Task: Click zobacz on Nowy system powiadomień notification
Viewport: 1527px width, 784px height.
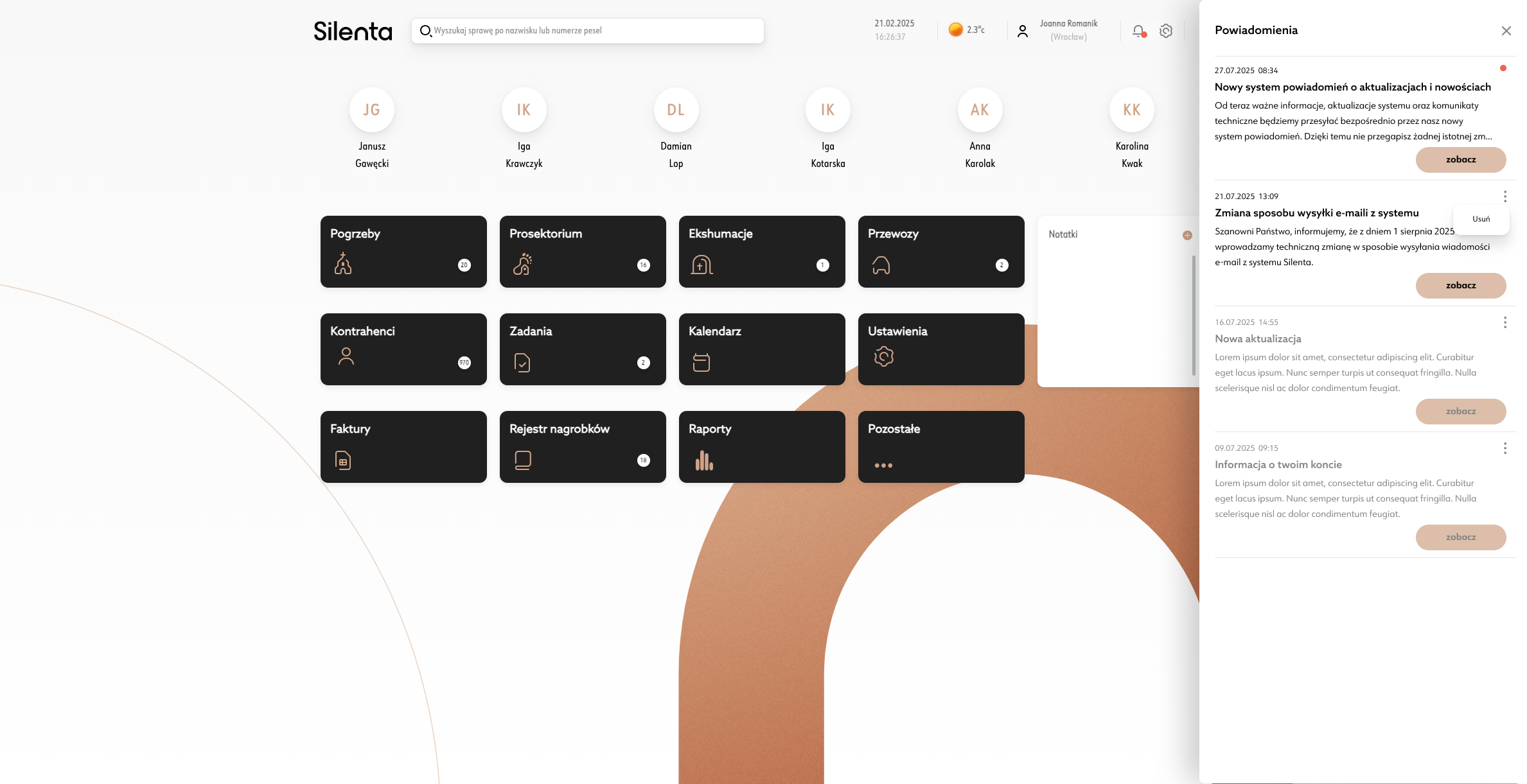Action: (x=1460, y=160)
